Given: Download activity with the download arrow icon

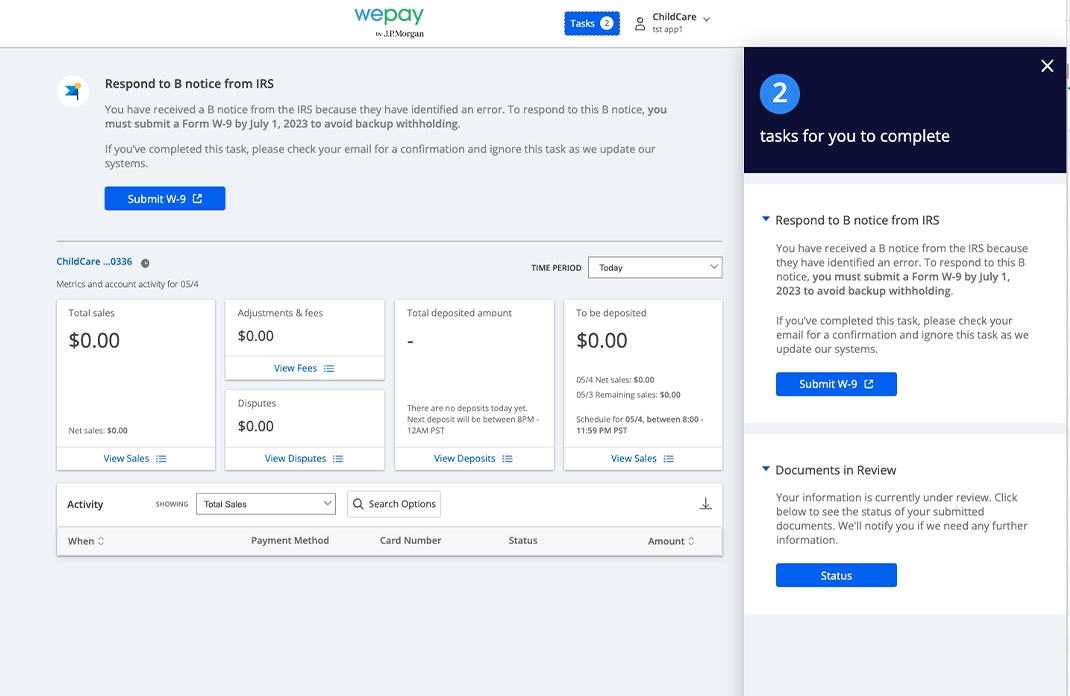Looking at the screenshot, I should (706, 504).
